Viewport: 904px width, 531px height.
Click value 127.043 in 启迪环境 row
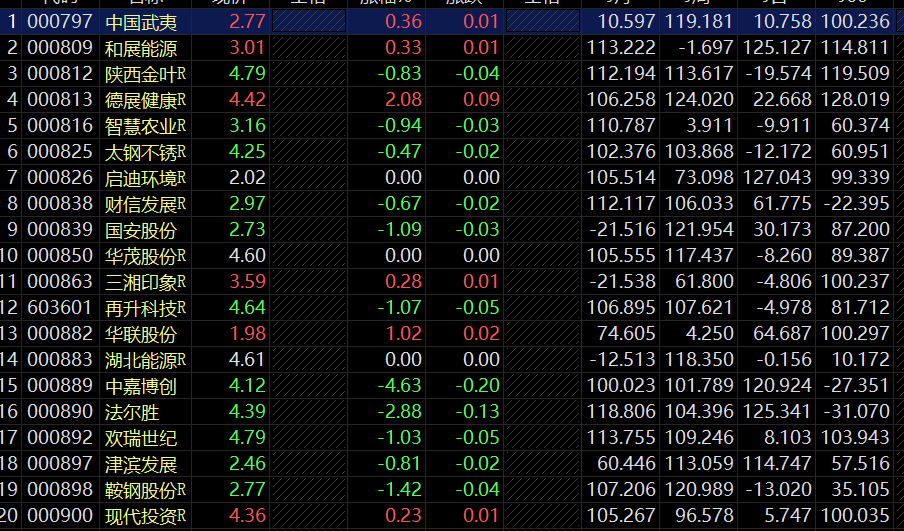(777, 178)
